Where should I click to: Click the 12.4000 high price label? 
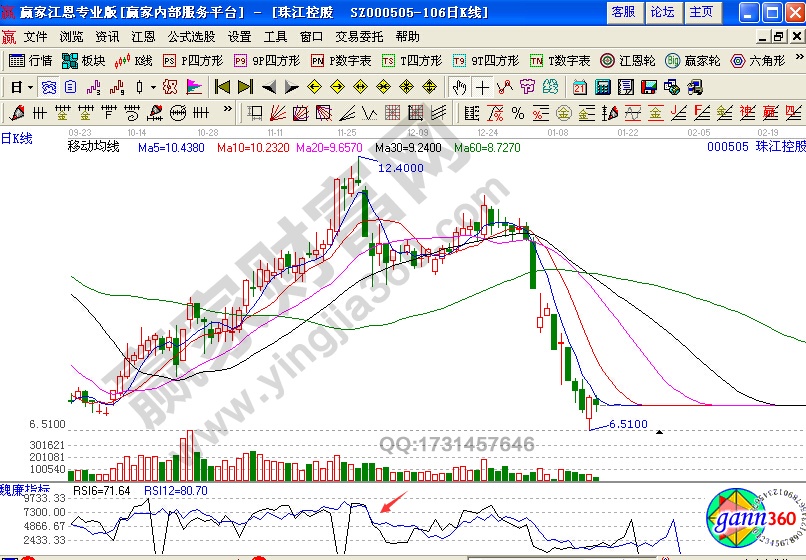click(x=401, y=168)
